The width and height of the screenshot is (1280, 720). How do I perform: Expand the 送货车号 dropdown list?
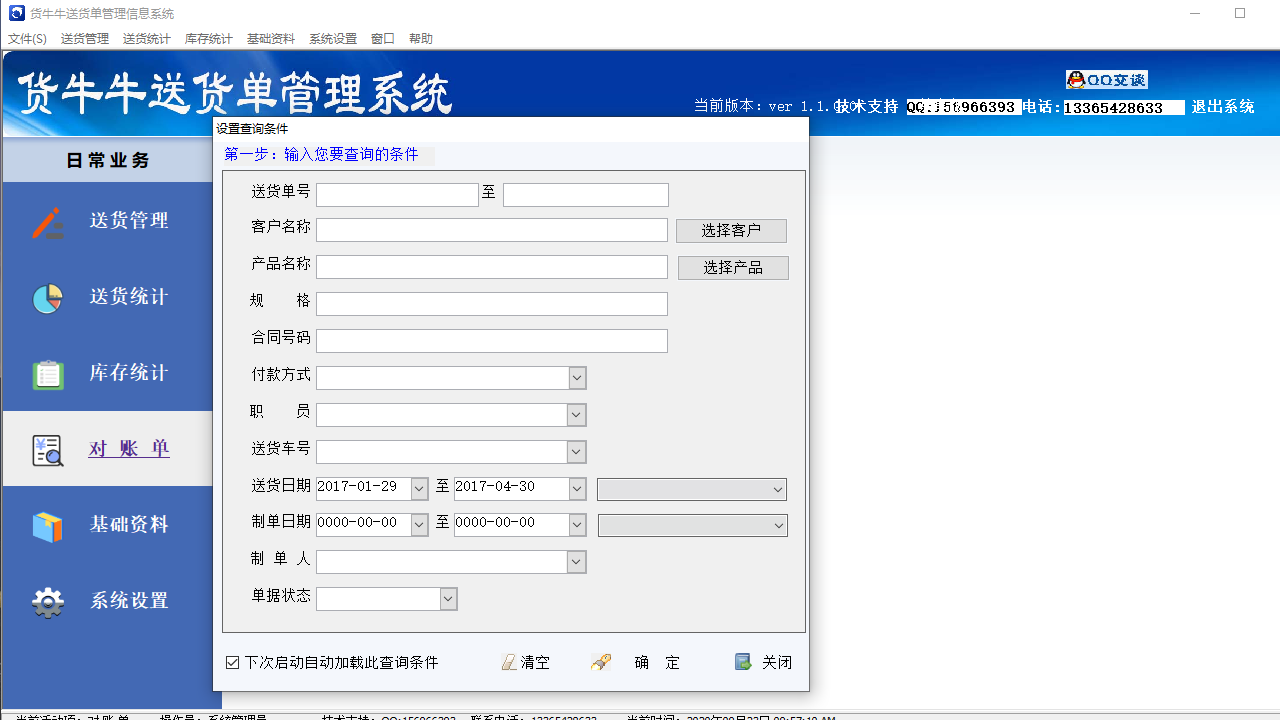(x=577, y=451)
